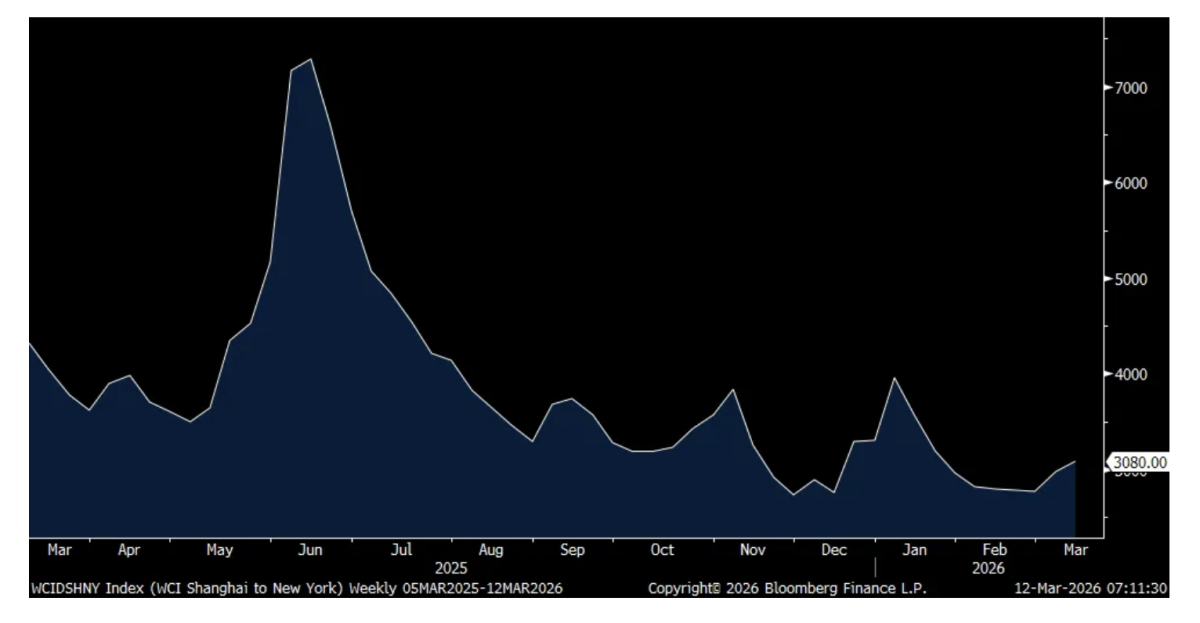
Task: Click the 3080.00 last price tag
Action: (x=1139, y=462)
